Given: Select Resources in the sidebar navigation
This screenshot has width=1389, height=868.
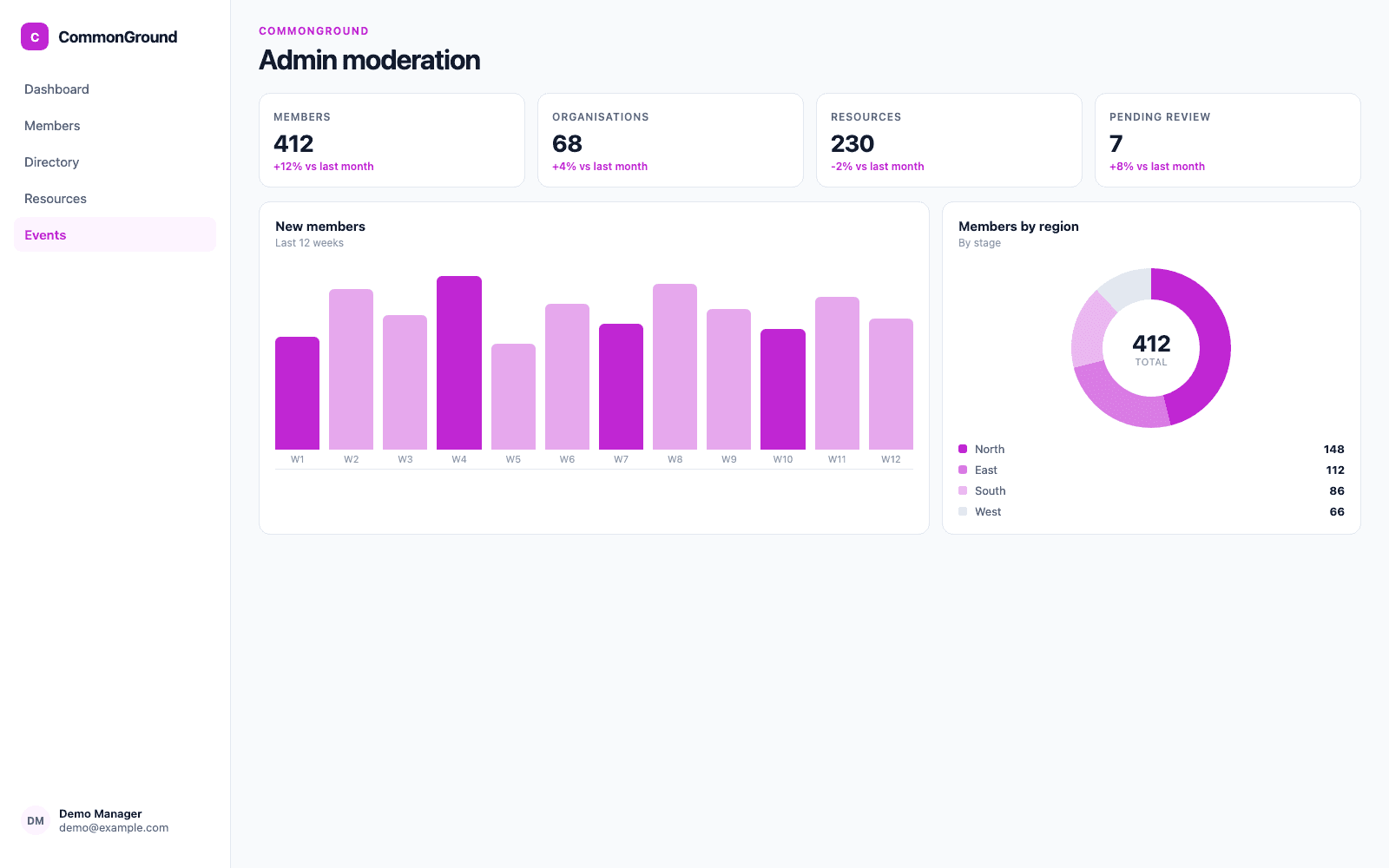Looking at the screenshot, I should coord(115,199).
